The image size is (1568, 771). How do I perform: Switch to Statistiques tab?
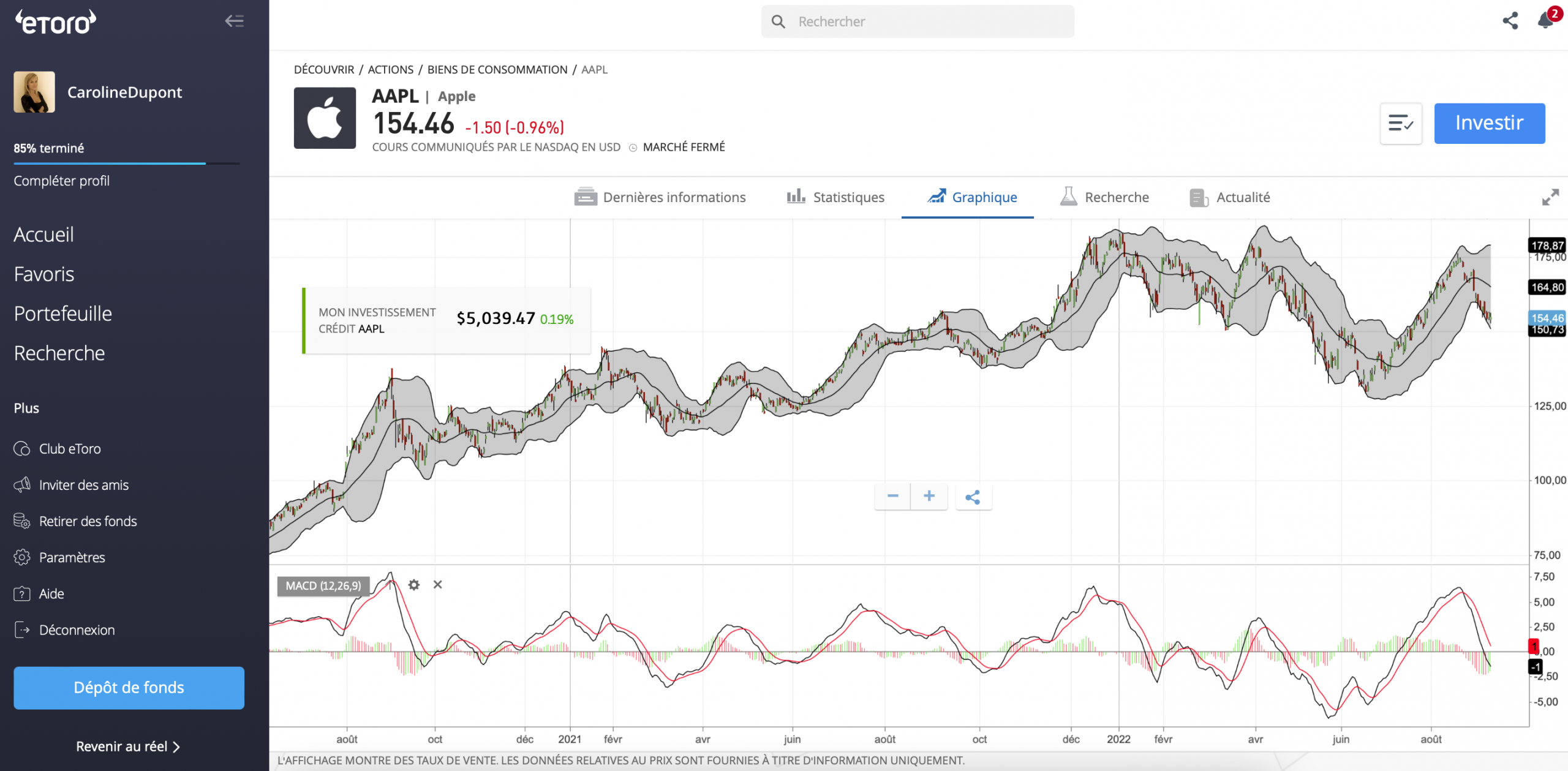click(835, 197)
